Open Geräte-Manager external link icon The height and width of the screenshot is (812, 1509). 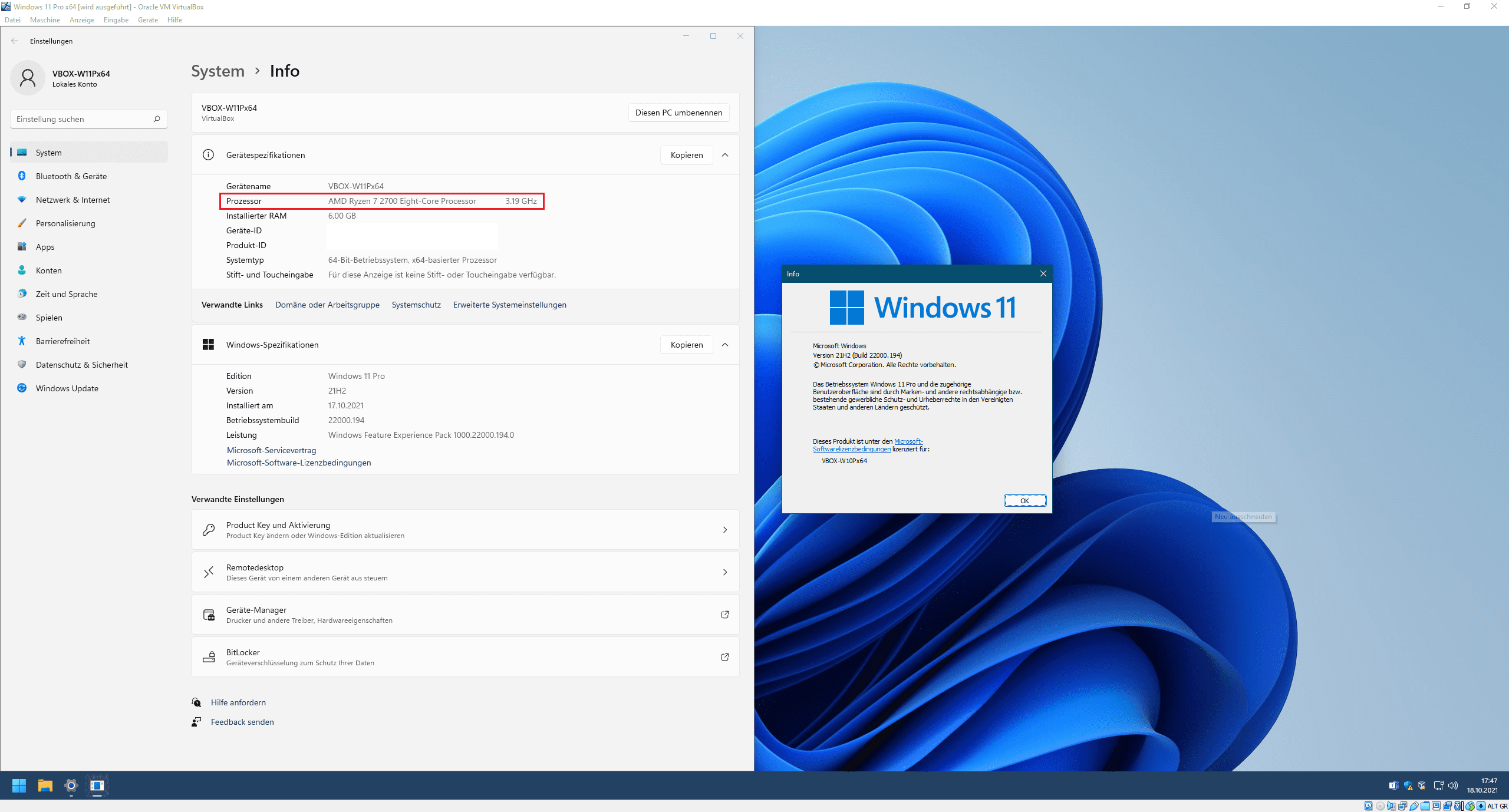click(x=725, y=615)
